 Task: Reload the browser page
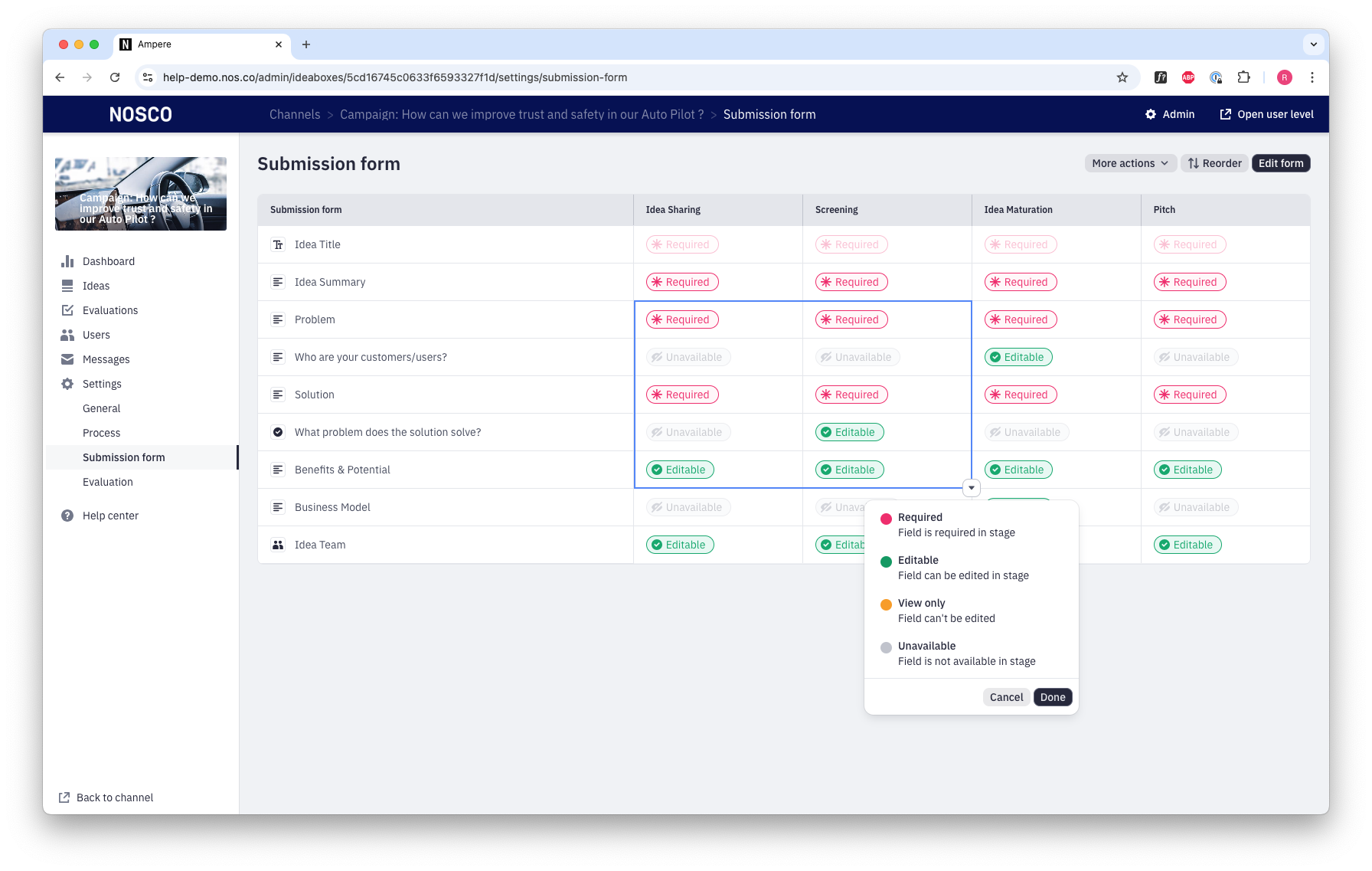click(115, 77)
